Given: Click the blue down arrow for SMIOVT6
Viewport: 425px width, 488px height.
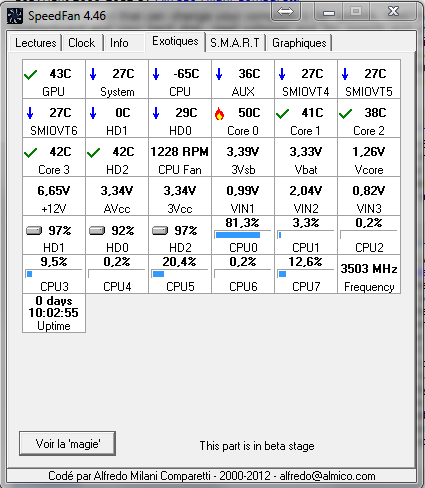Looking at the screenshot, I should pyautogui.click(x=30, y=113).
